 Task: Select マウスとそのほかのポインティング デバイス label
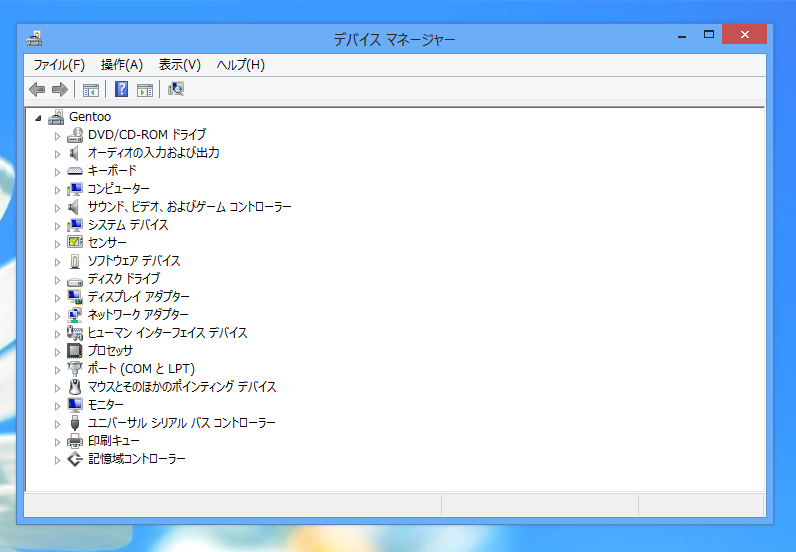(182, 387)
